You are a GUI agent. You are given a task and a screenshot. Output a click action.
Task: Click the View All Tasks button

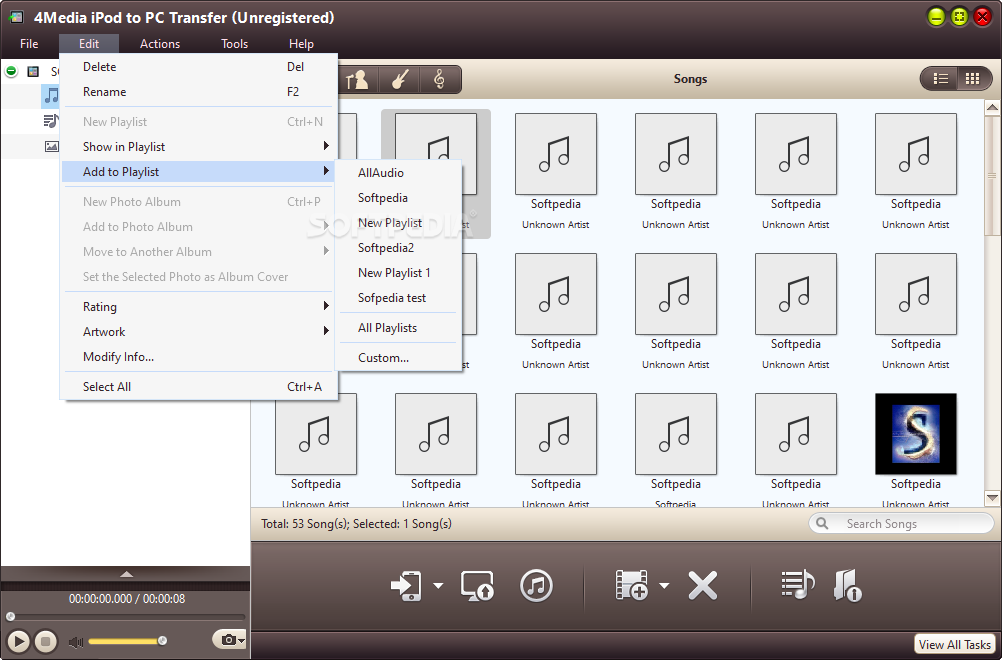pos(954,645)
